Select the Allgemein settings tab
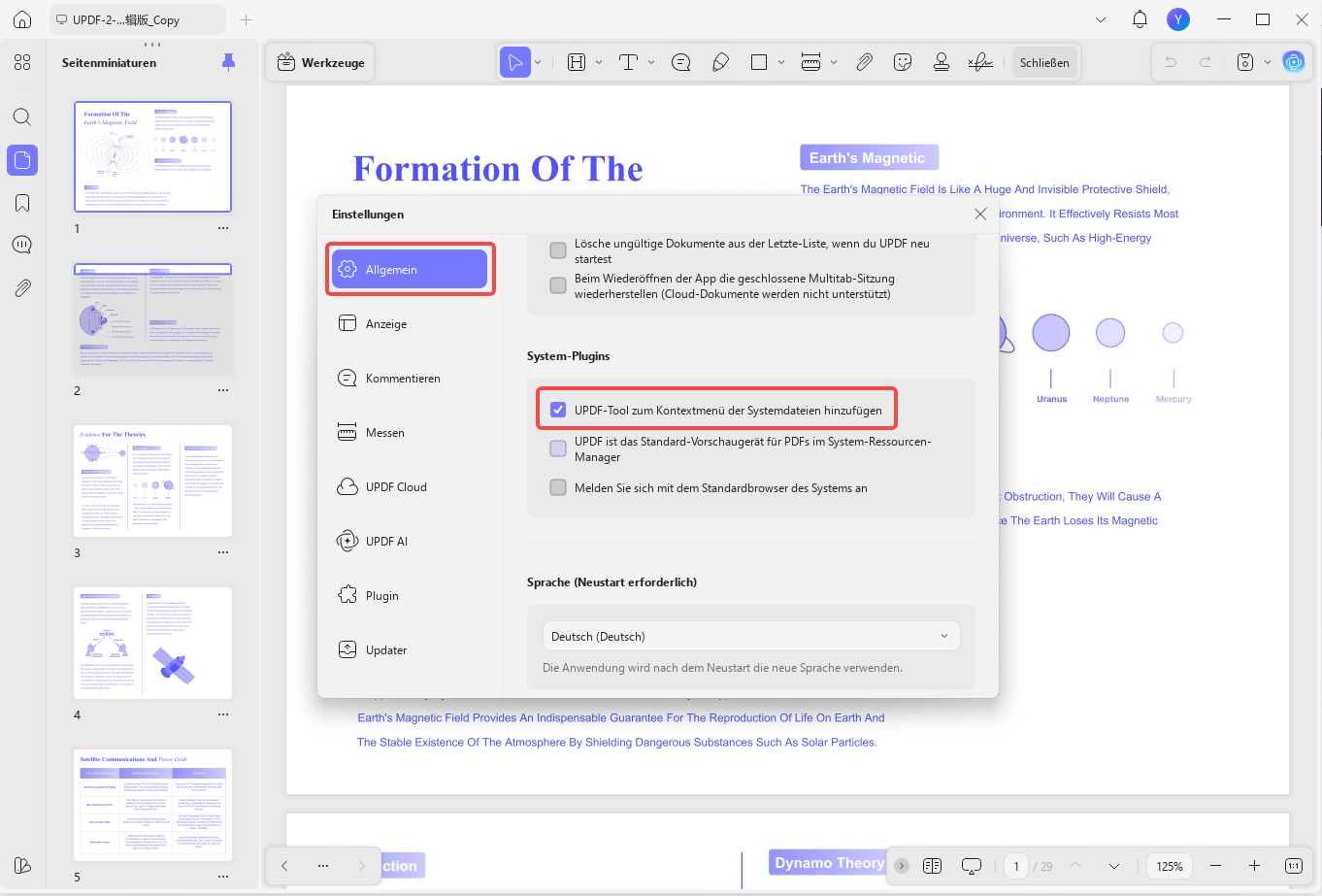Viewport: 1322px width, 896px height. click(410, 269)
